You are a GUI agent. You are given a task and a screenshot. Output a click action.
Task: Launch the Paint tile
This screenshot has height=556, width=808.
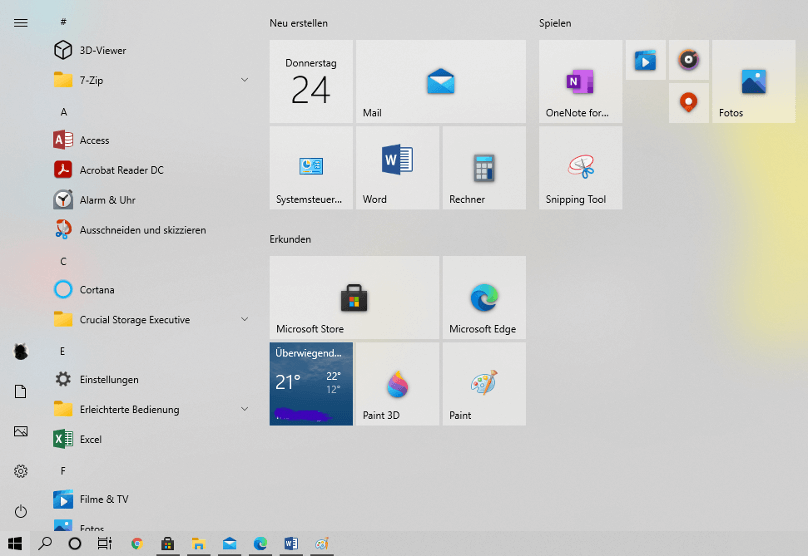point(484,384)
